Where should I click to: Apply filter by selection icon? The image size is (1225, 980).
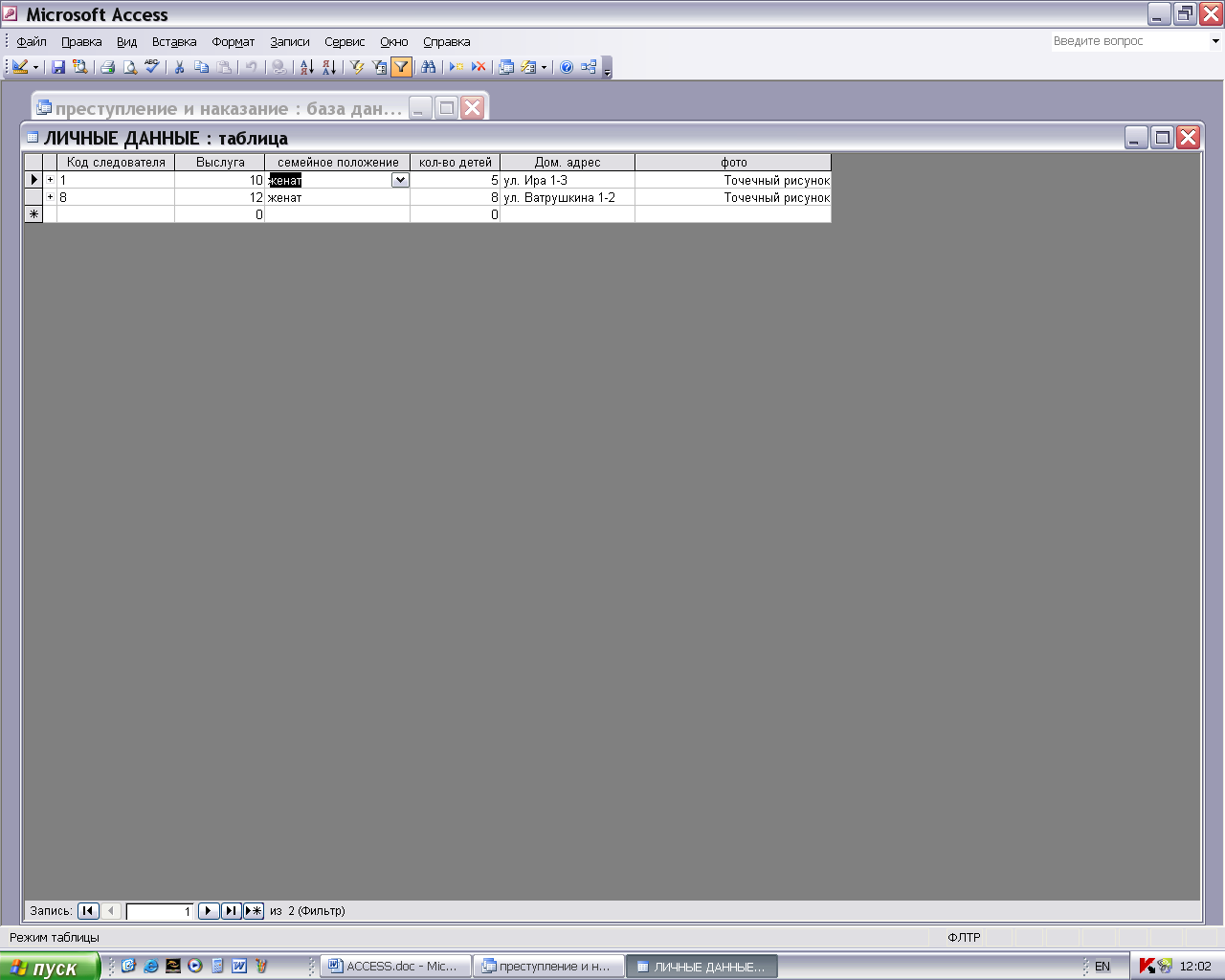click(x=357, y=67)
